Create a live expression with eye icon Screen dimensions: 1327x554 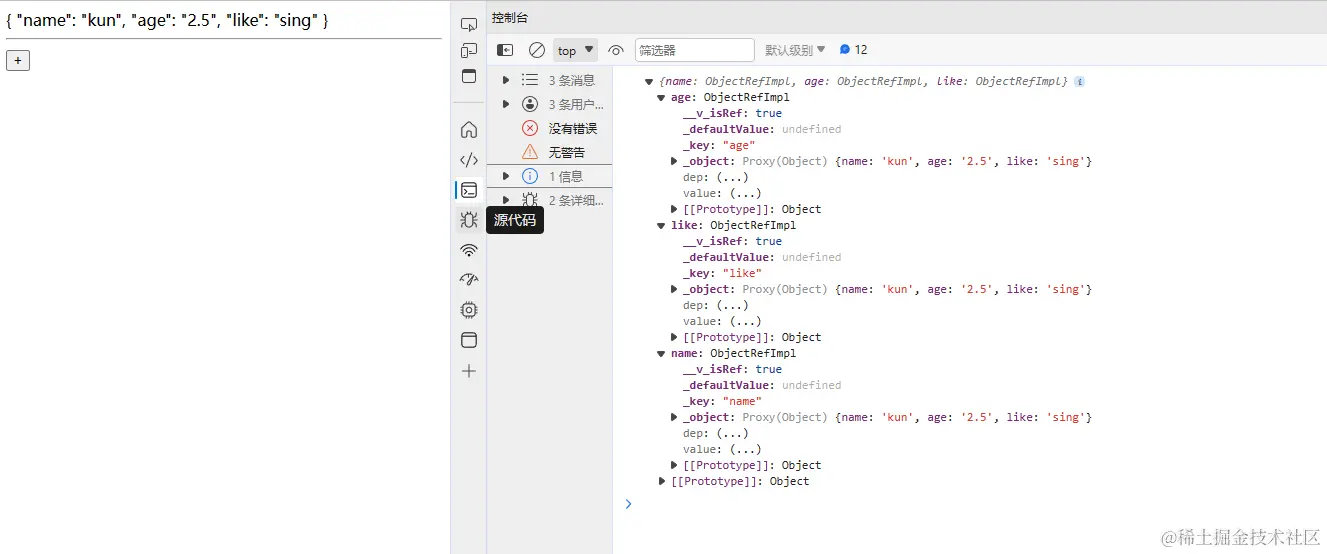click(616, 50)
